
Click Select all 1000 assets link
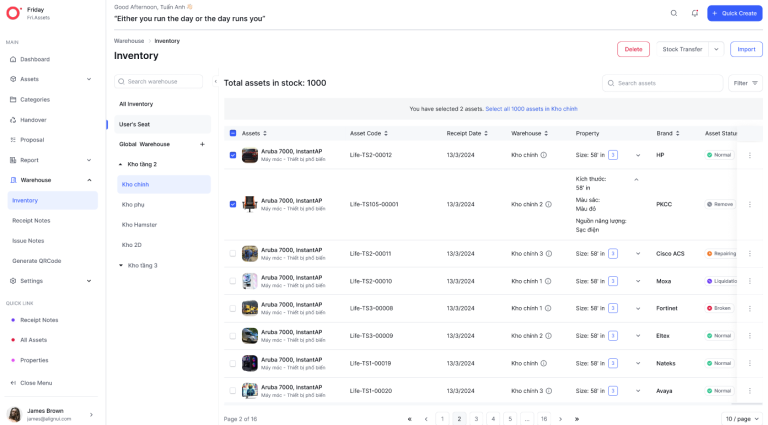531,109
